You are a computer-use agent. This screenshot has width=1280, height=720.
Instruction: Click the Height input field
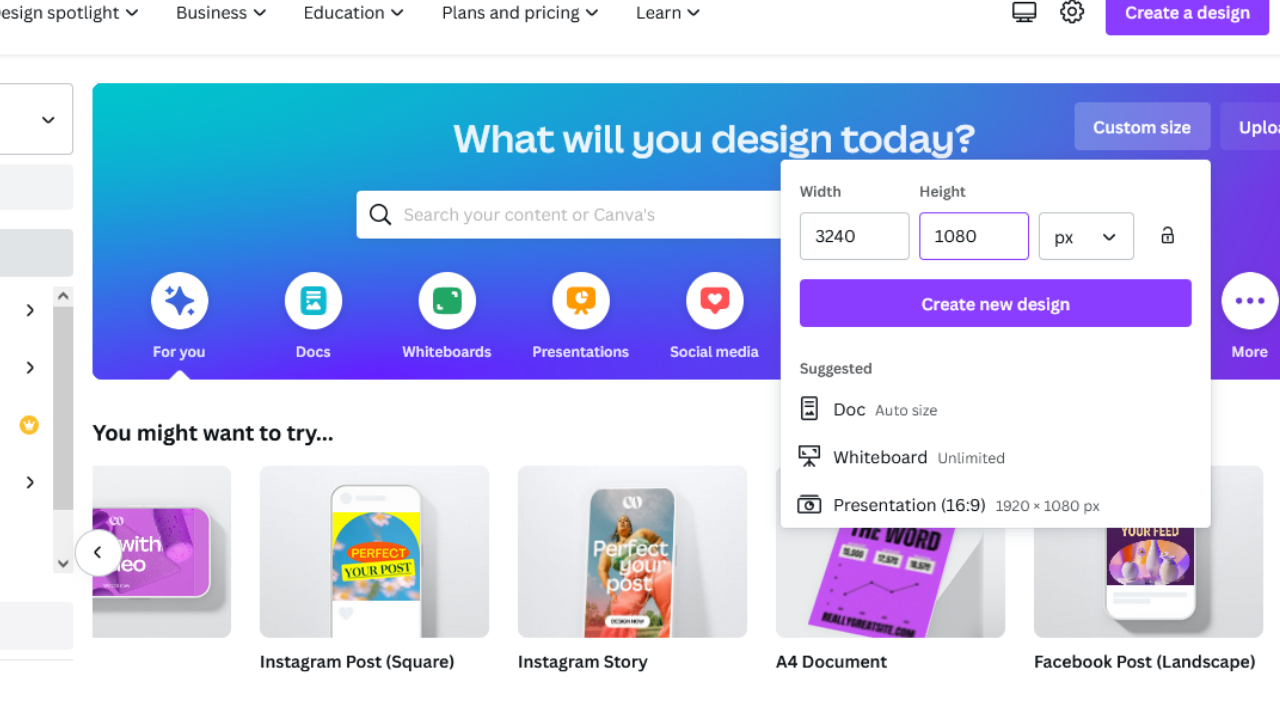coord(974,236)
